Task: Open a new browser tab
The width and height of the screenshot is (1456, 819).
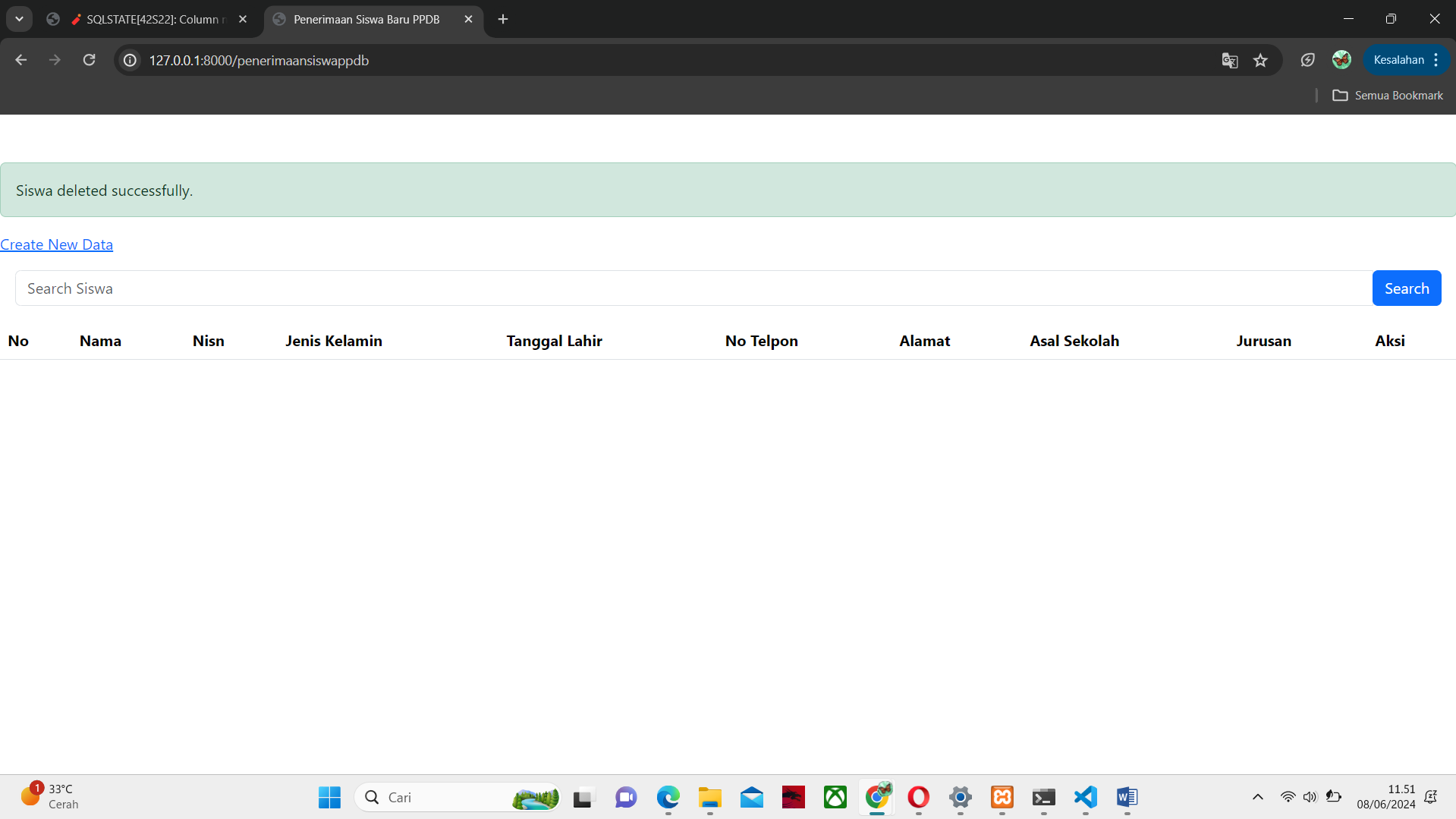Action: (503, 19)
